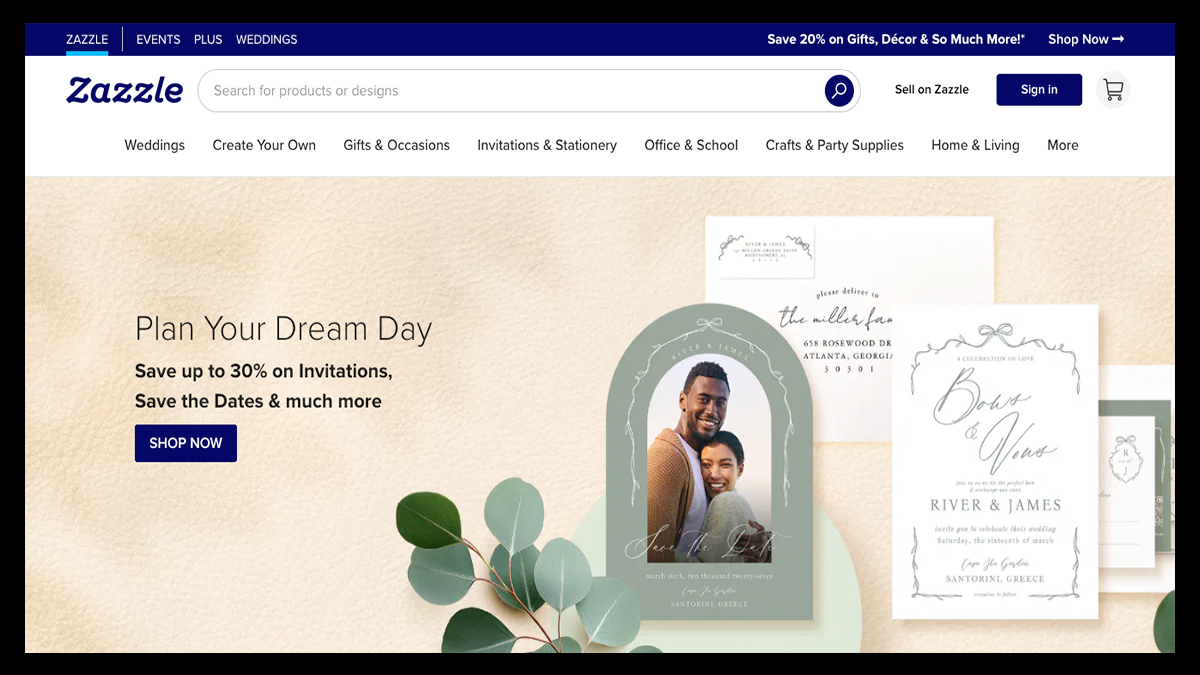This screenshot has width=1200, height=675.
Task: Open the Weddings category menu
Action: 154,145
